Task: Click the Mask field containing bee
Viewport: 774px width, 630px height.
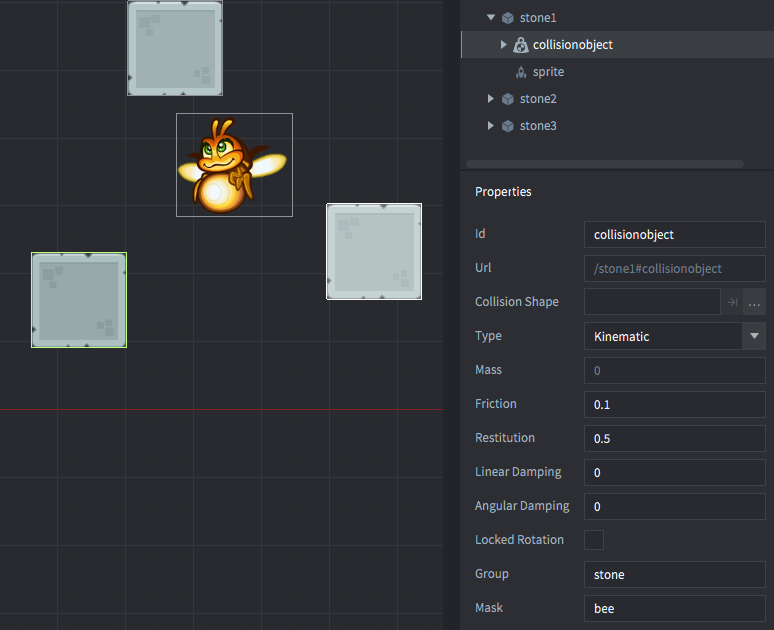Action: coord(675,608)
